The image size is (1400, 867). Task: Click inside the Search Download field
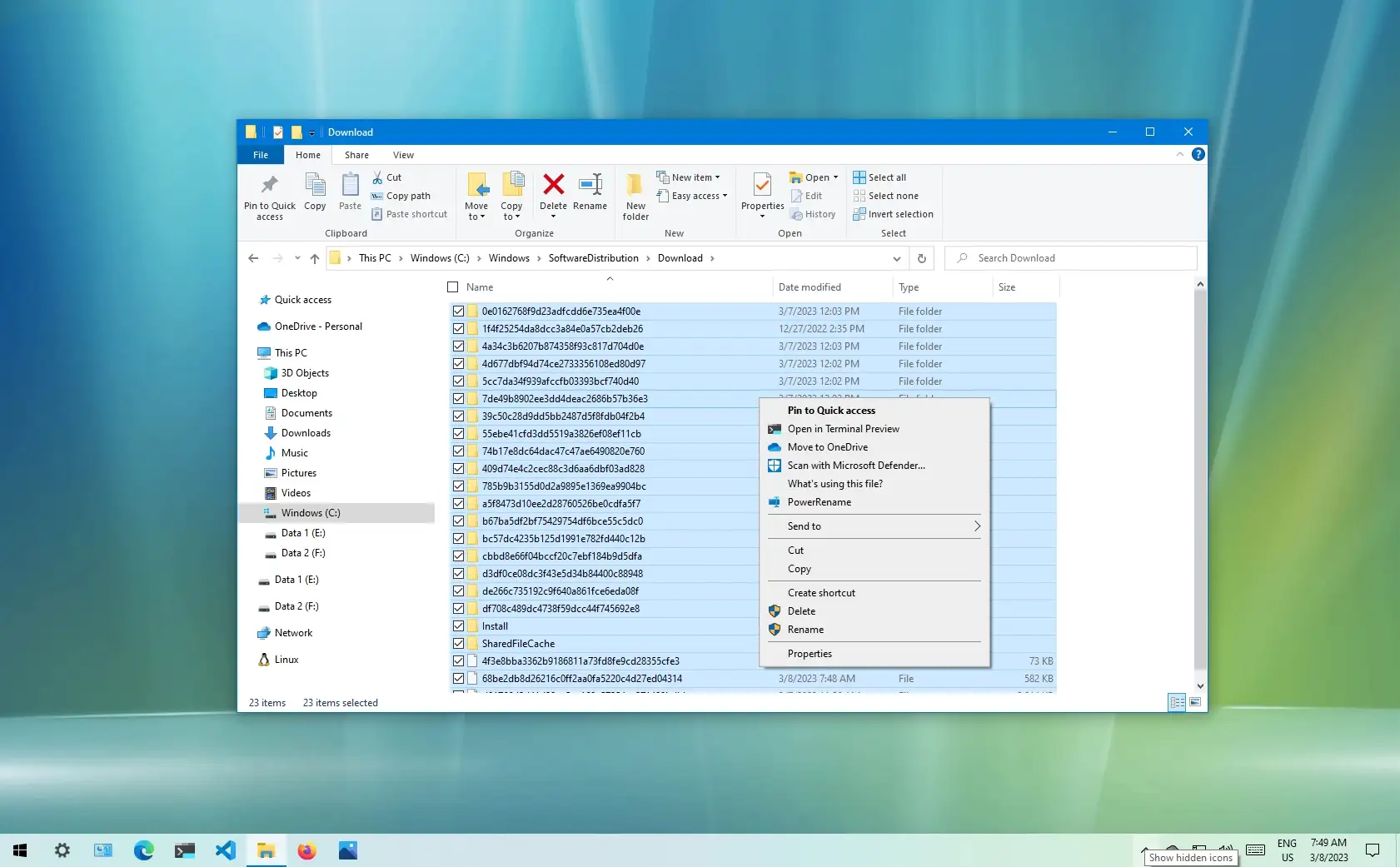click(1070, 258)
